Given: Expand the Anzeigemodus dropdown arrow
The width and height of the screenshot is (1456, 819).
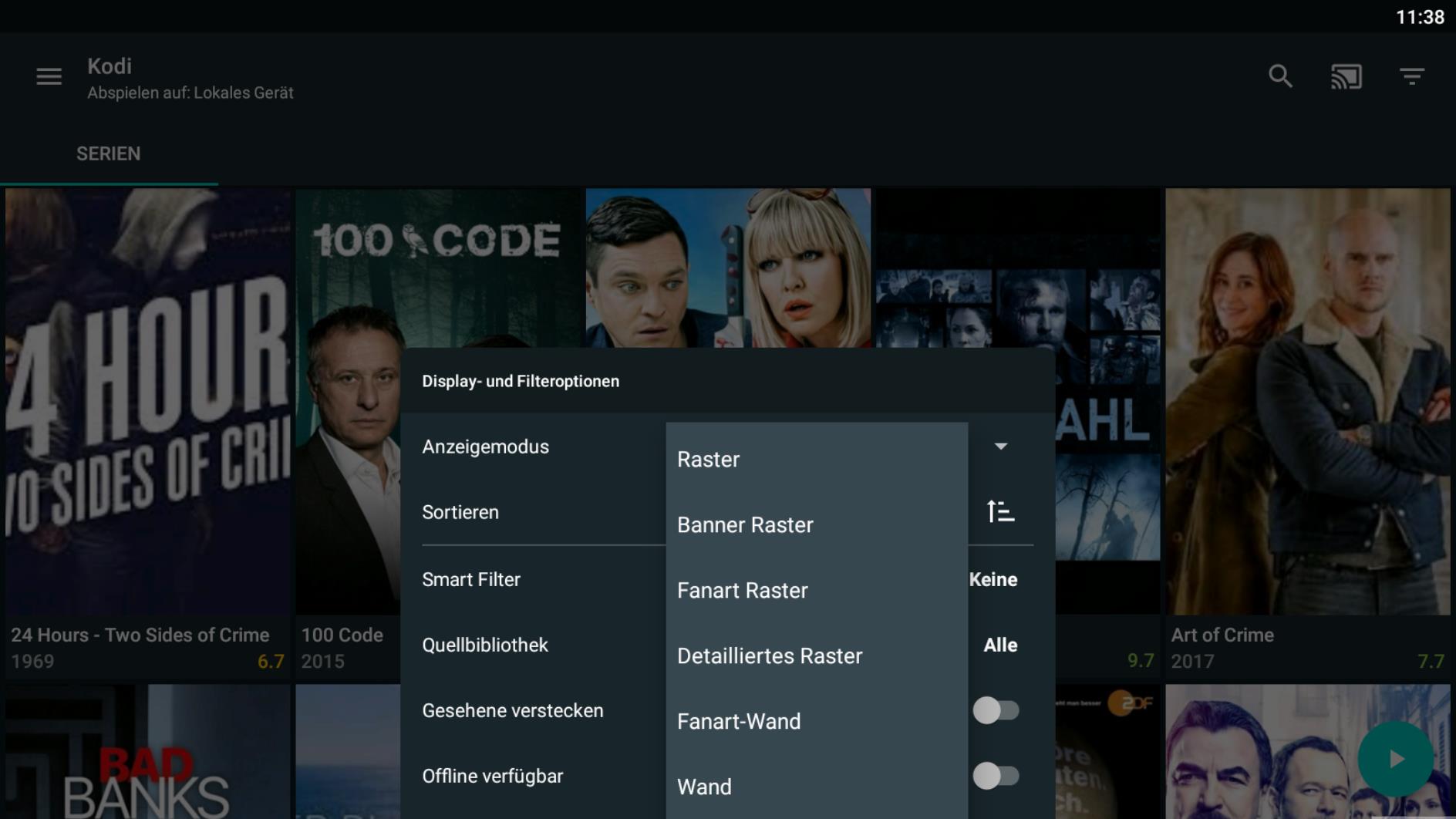Looking at the screenshot, I should tap(1000, 447).
